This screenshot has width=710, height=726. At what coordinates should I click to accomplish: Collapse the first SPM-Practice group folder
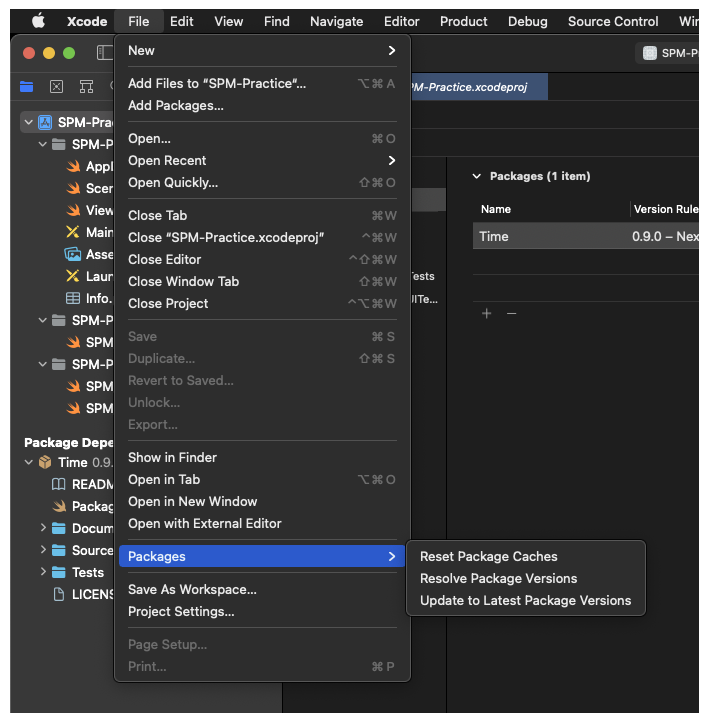43,144
